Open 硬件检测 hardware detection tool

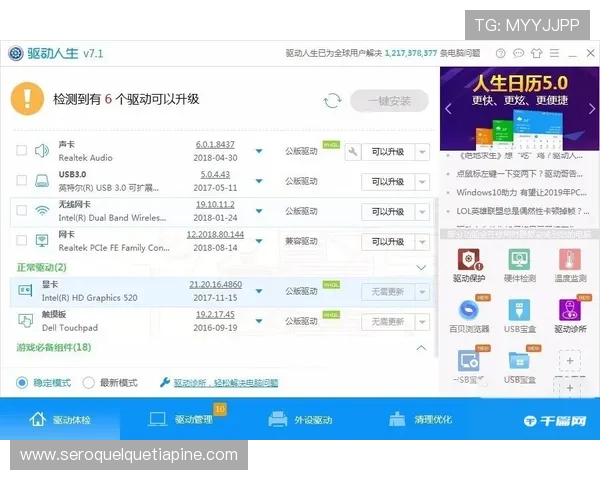coord(519,266)
